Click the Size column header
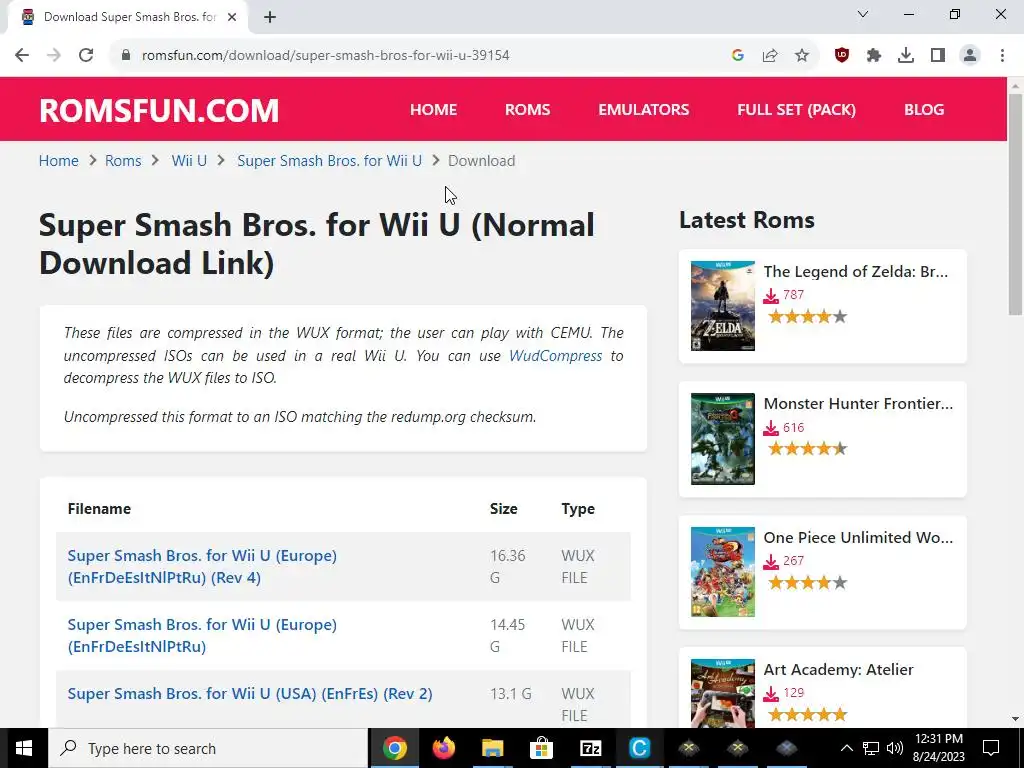Image resolution: width=1024 pixels, height=768 pixels. tap(504, 509)
